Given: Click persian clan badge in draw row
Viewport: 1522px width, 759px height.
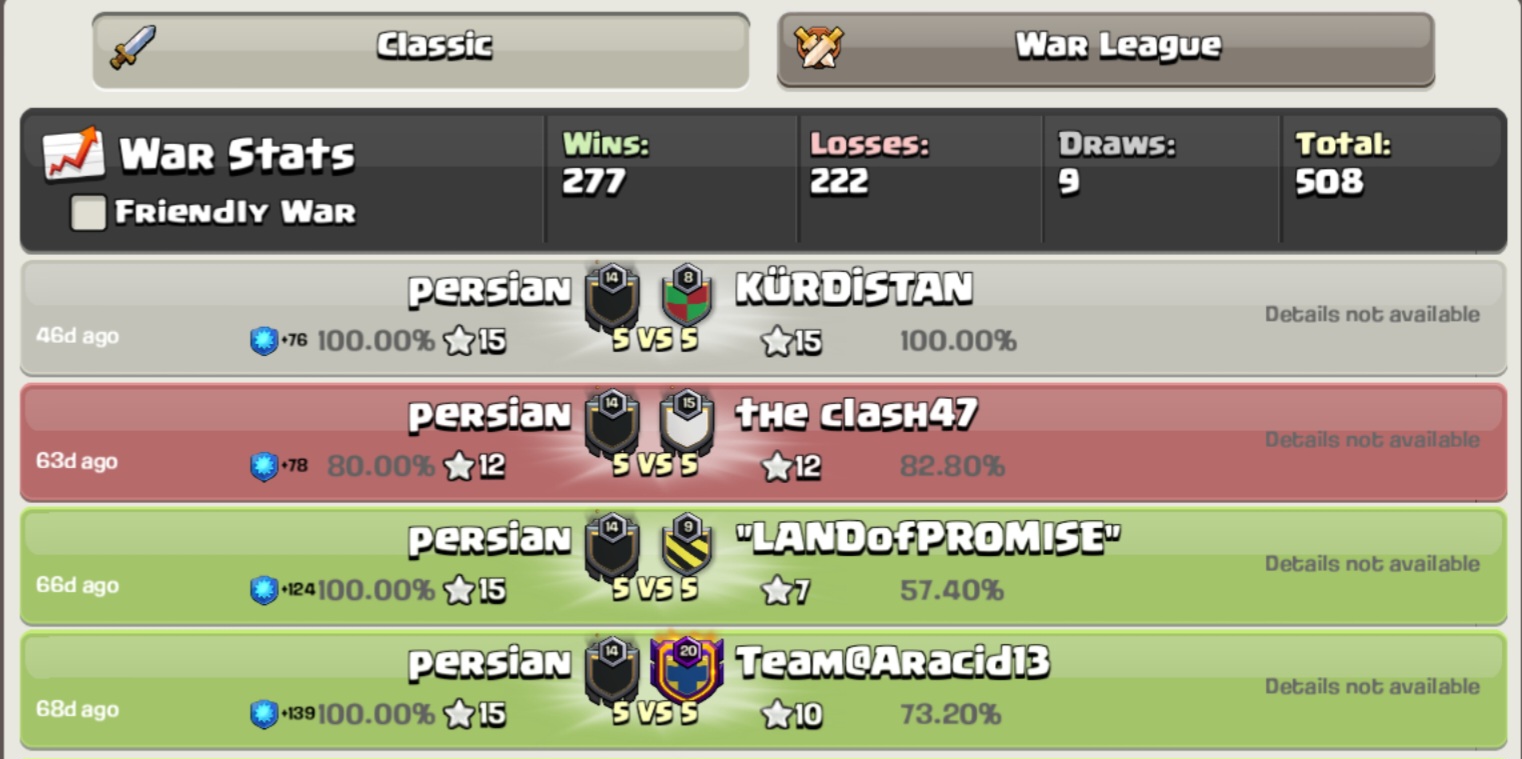Looking at the screenshot, I should click(x=612, y=297).
